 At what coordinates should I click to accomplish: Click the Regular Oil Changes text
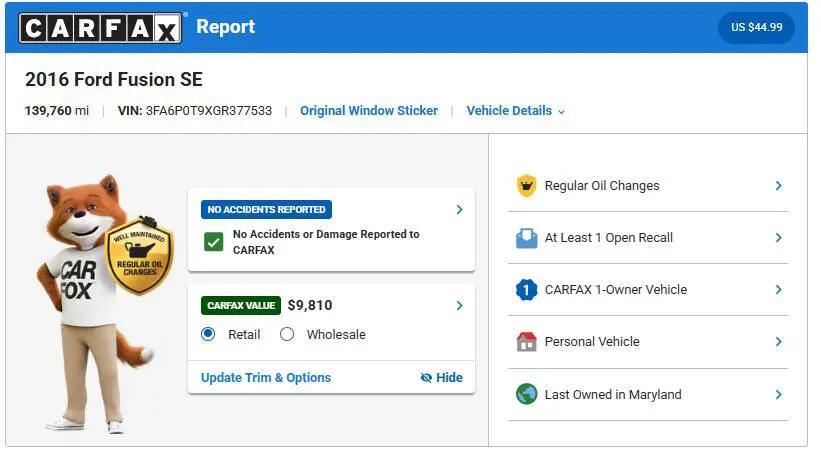[602, 186]
